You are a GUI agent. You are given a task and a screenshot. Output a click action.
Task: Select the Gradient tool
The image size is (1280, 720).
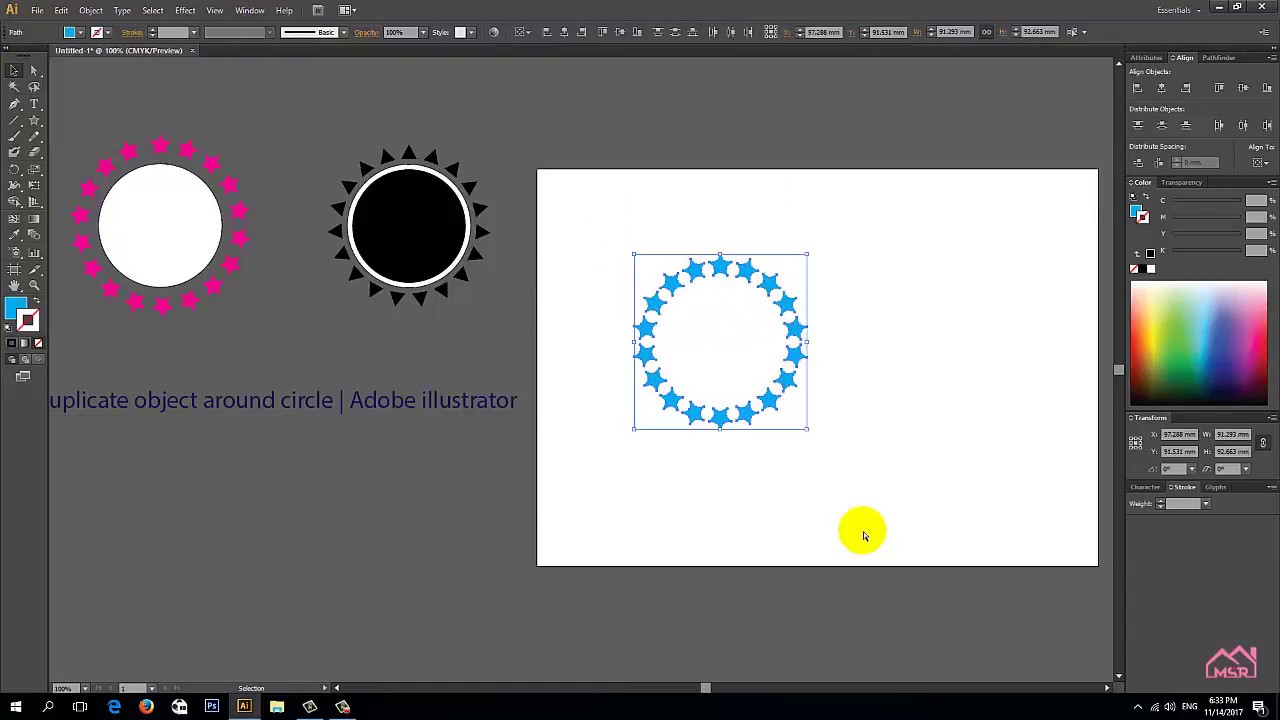click(34, 219)
